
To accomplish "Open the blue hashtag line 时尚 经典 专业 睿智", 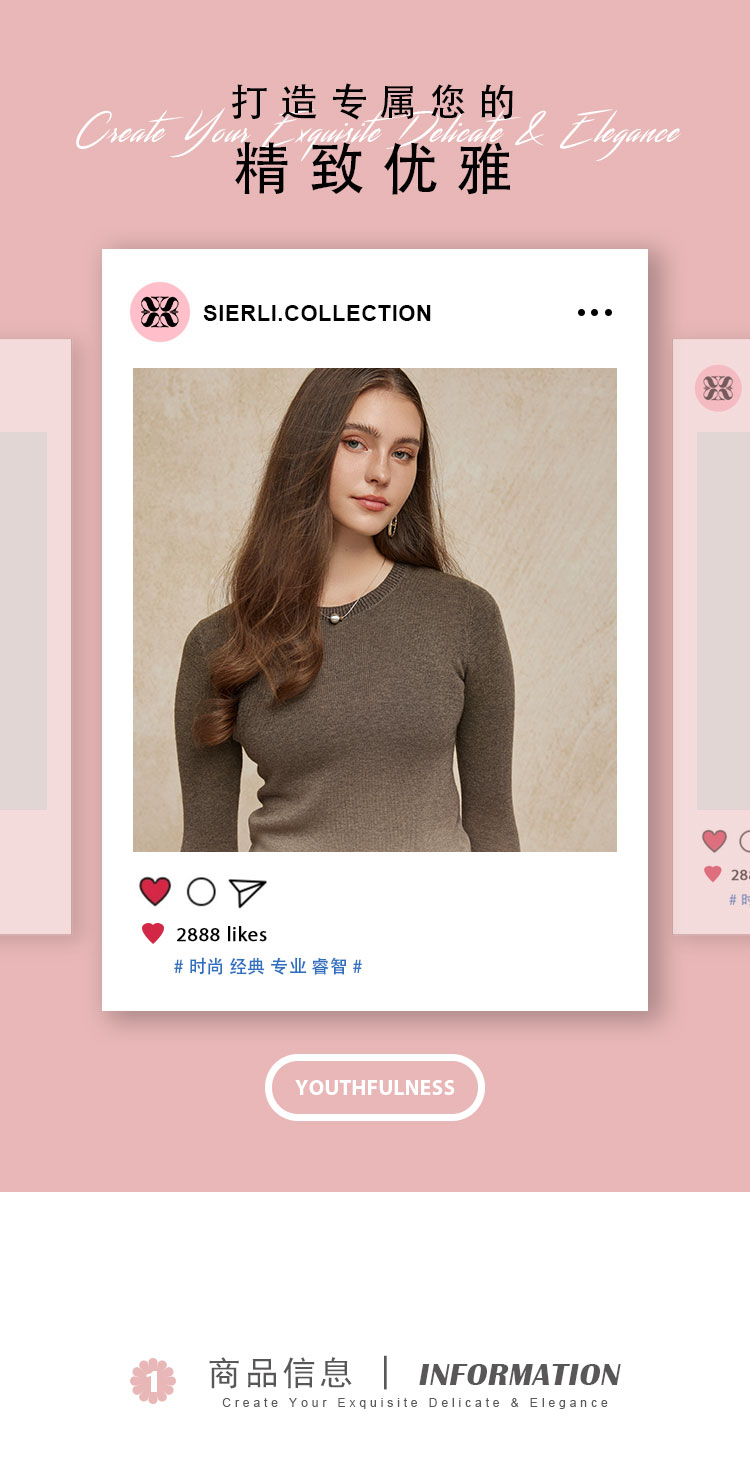I will (x=268, y=966).
